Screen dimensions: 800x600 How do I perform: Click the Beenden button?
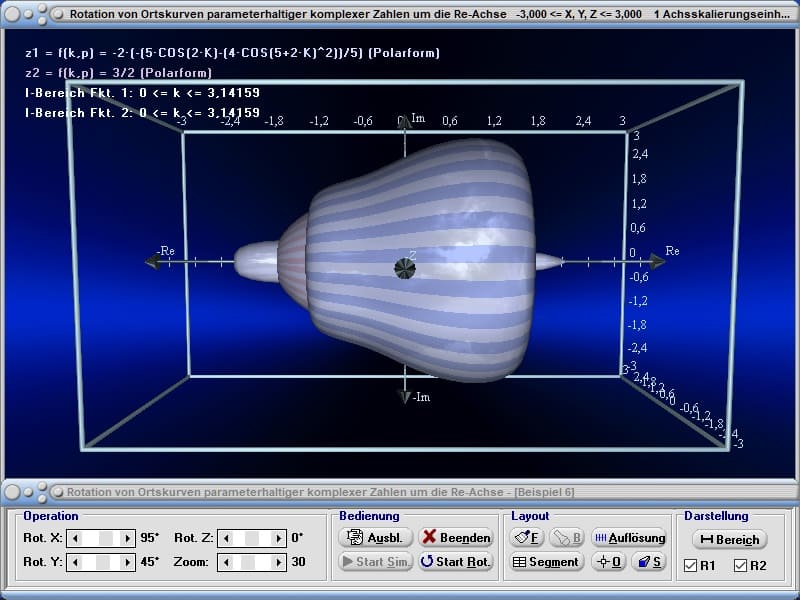point(456,537)
